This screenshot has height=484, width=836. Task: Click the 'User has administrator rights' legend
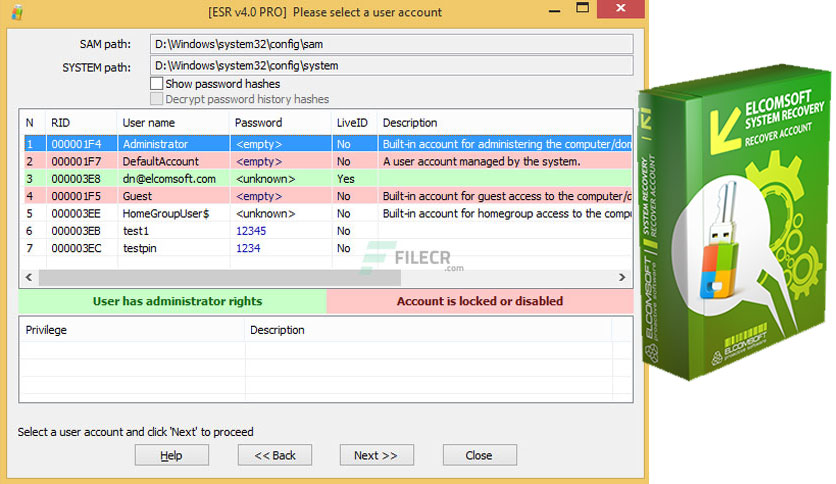point(172,301)
